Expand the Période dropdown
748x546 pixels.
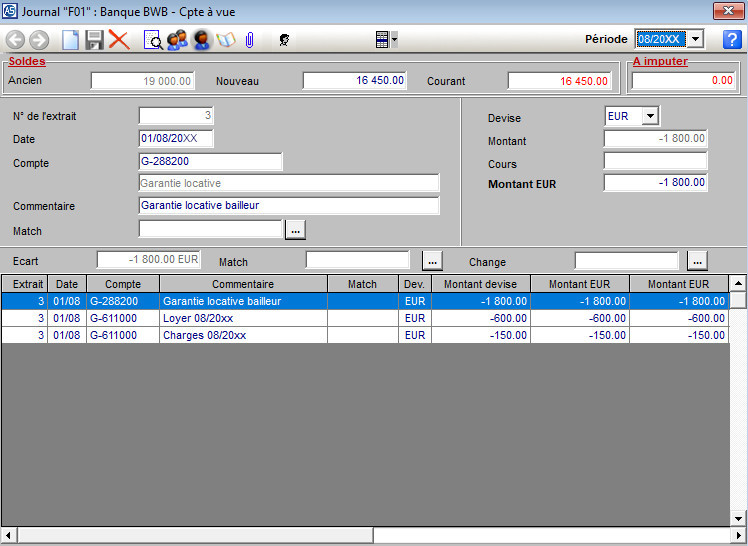696,39
